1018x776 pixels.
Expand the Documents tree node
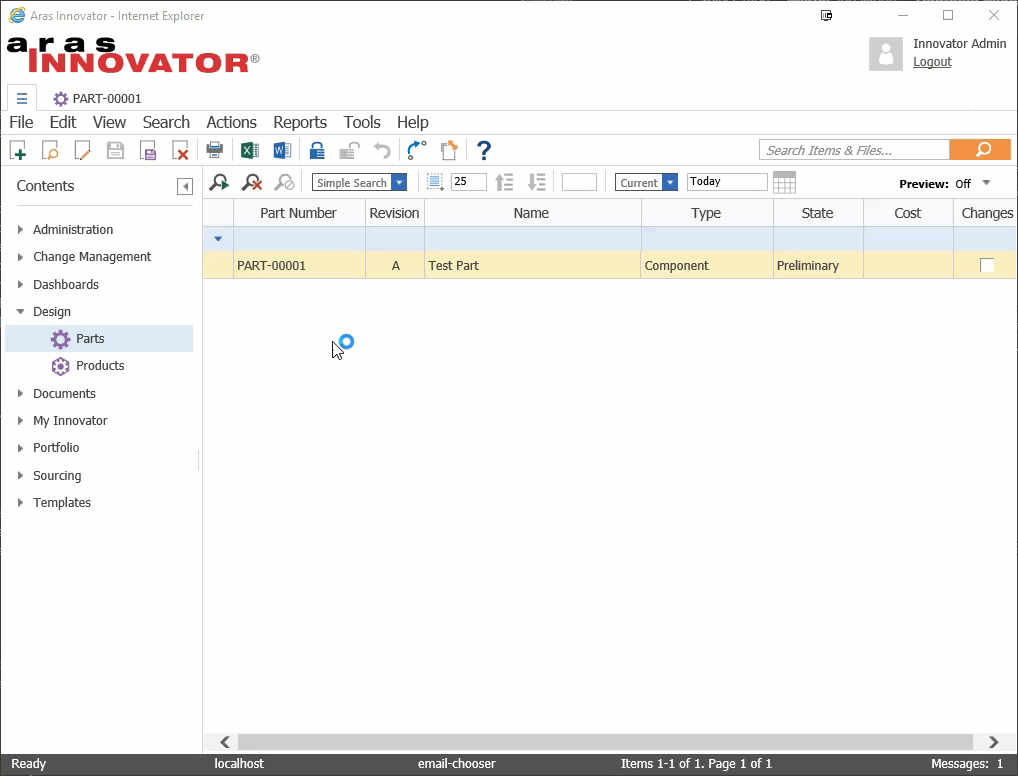click(20, 394)
